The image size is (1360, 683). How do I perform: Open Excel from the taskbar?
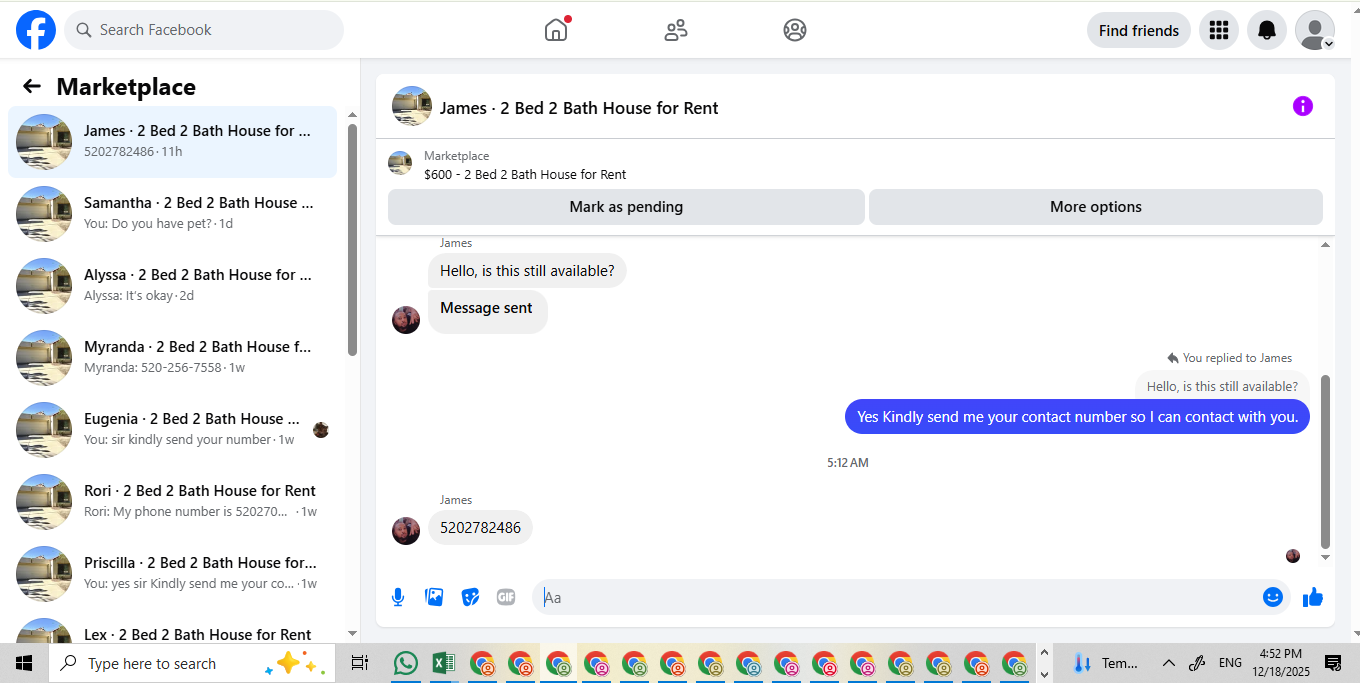[x=443, y=663]
